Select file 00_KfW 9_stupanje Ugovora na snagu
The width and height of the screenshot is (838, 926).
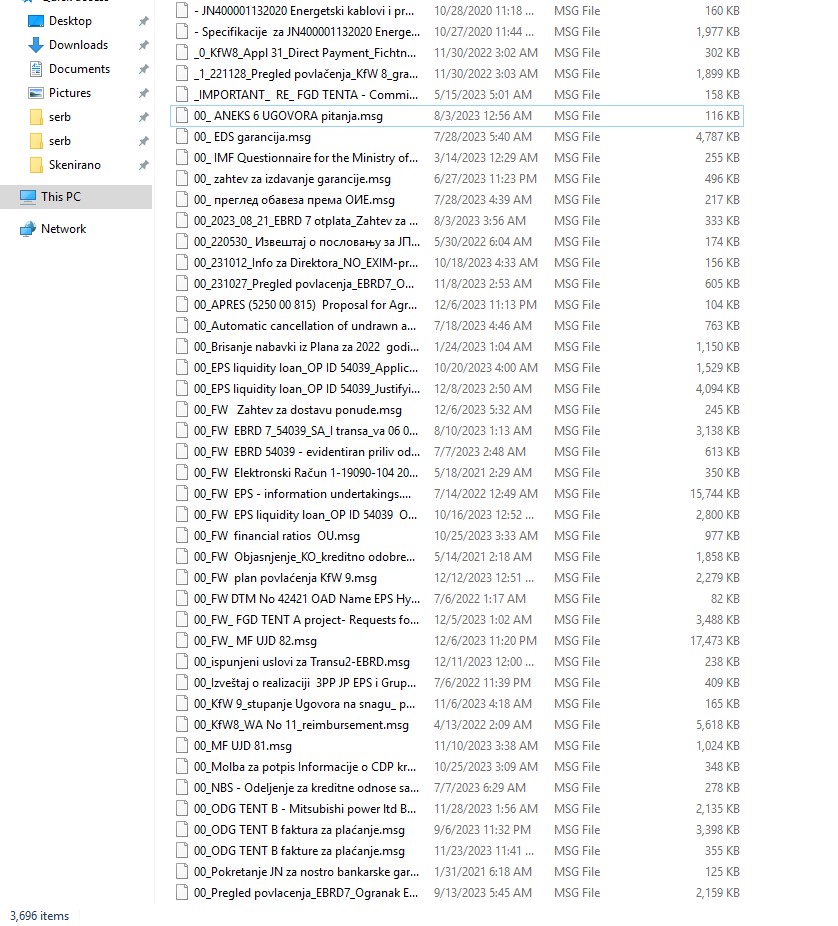click(x=305, y=704)
